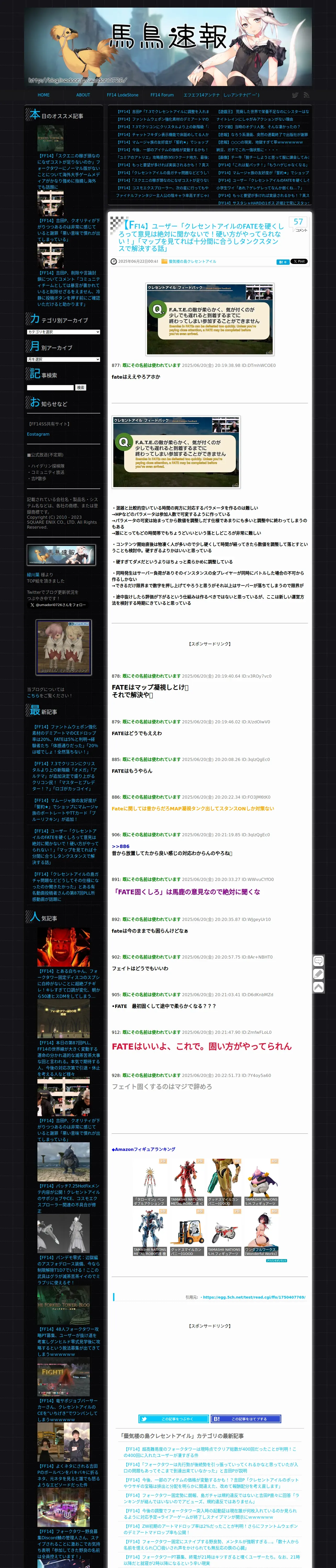Open related article 超高難易度のフォークタワーは現時点で
Screen dimensions: 336x1568
(211, 1452)
